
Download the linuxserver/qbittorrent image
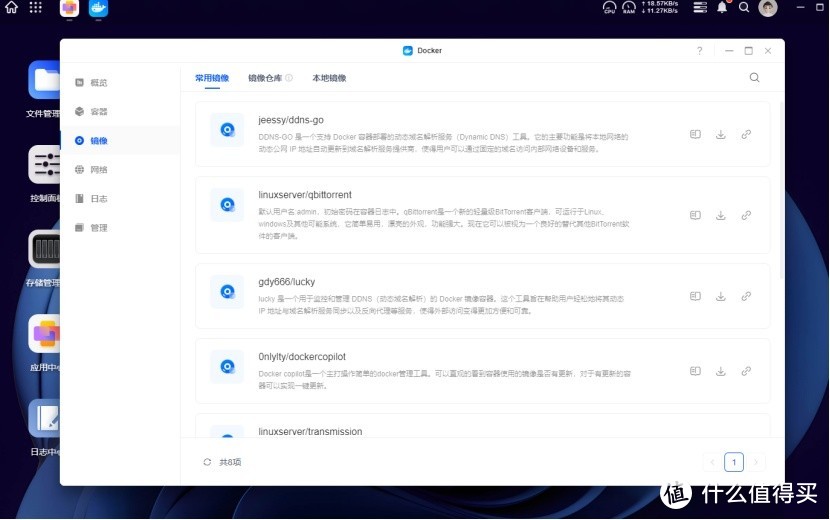pos(720,216)
